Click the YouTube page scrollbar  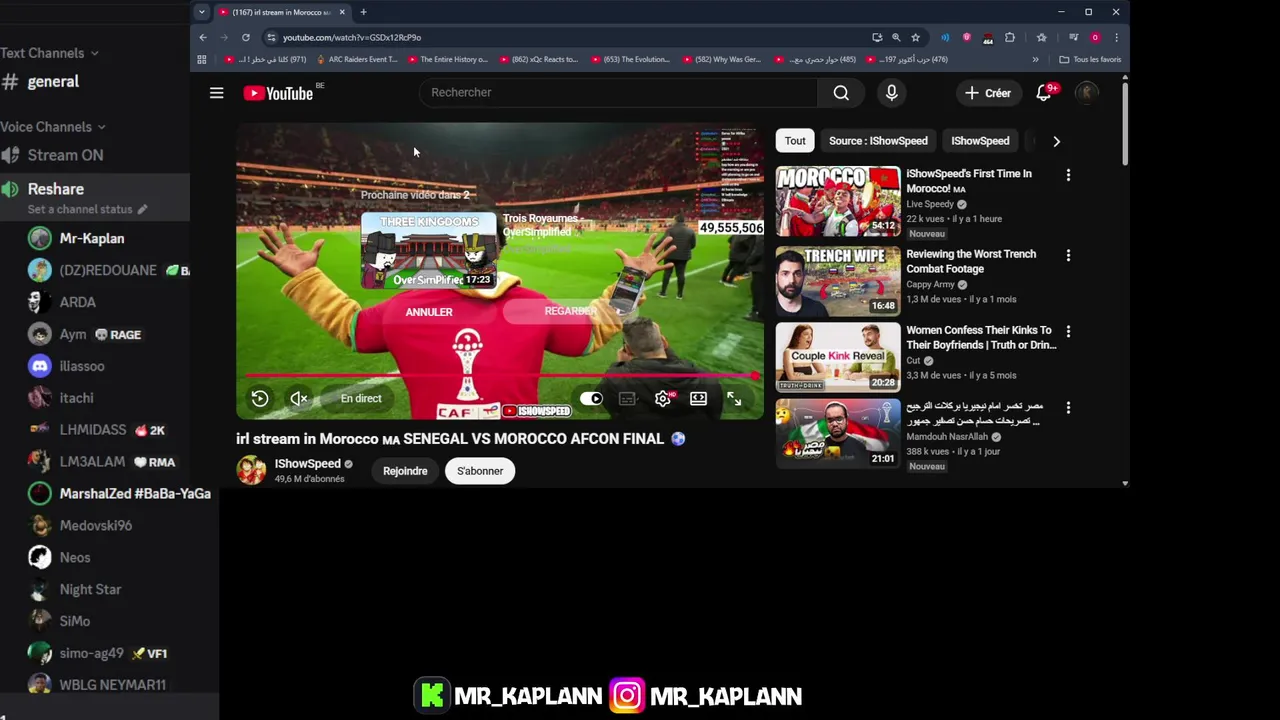pos(1125,124)
